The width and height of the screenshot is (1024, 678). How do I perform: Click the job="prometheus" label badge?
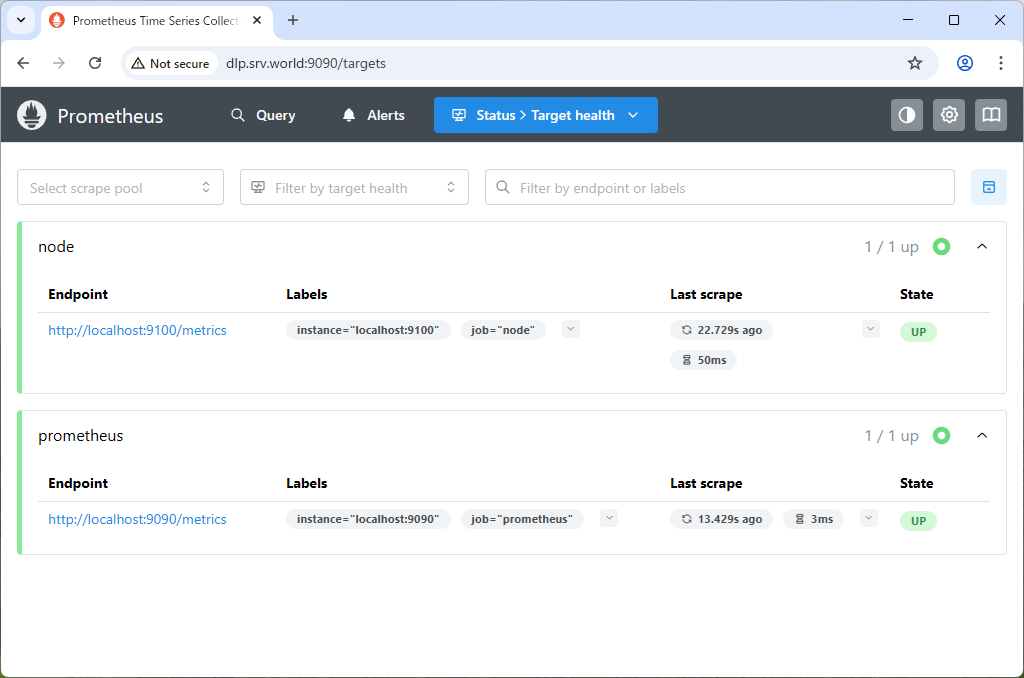[x=522, y=519]
